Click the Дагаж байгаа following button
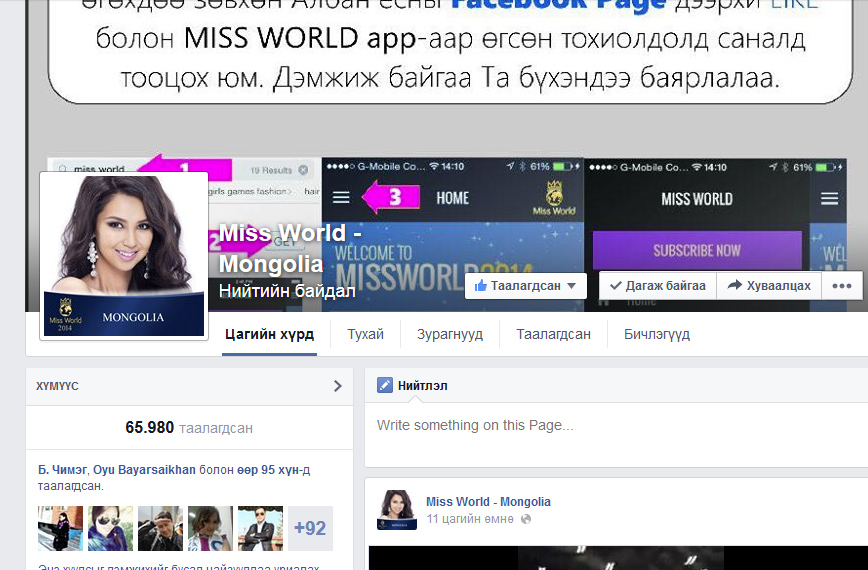The image size is (868, 570). tap(658, 286)
